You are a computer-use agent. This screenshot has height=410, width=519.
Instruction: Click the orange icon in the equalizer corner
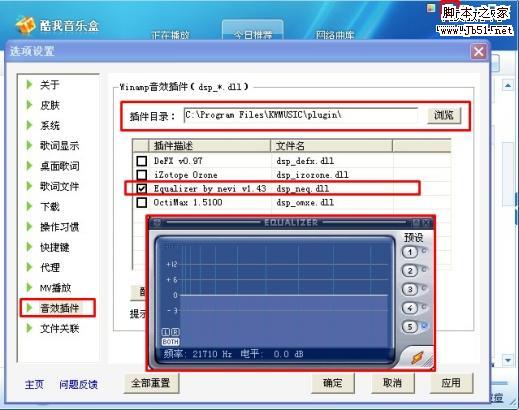[x=417, y=358]
